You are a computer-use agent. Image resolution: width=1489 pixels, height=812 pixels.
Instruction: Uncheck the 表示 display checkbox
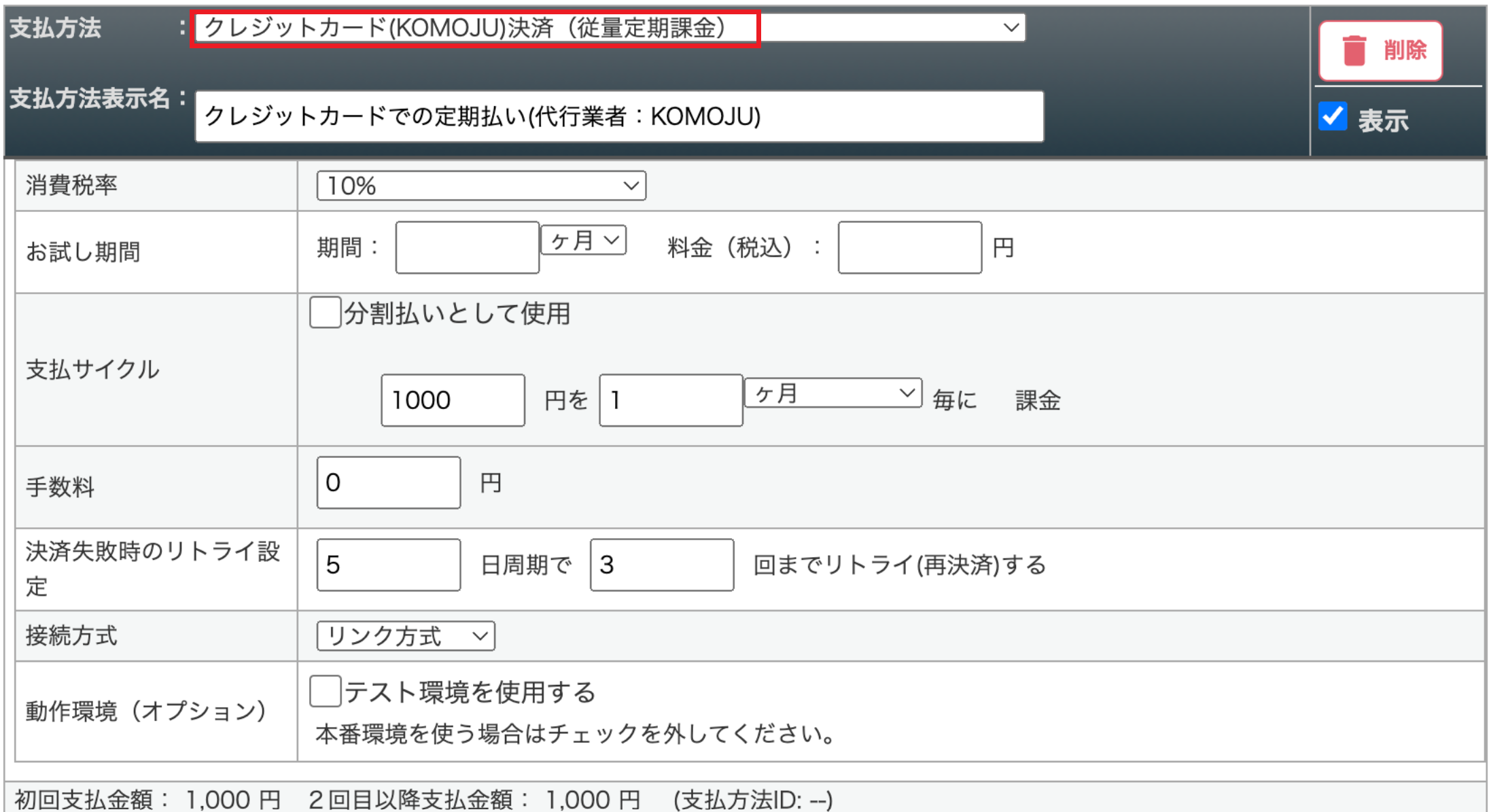(x=1333, y=117)
